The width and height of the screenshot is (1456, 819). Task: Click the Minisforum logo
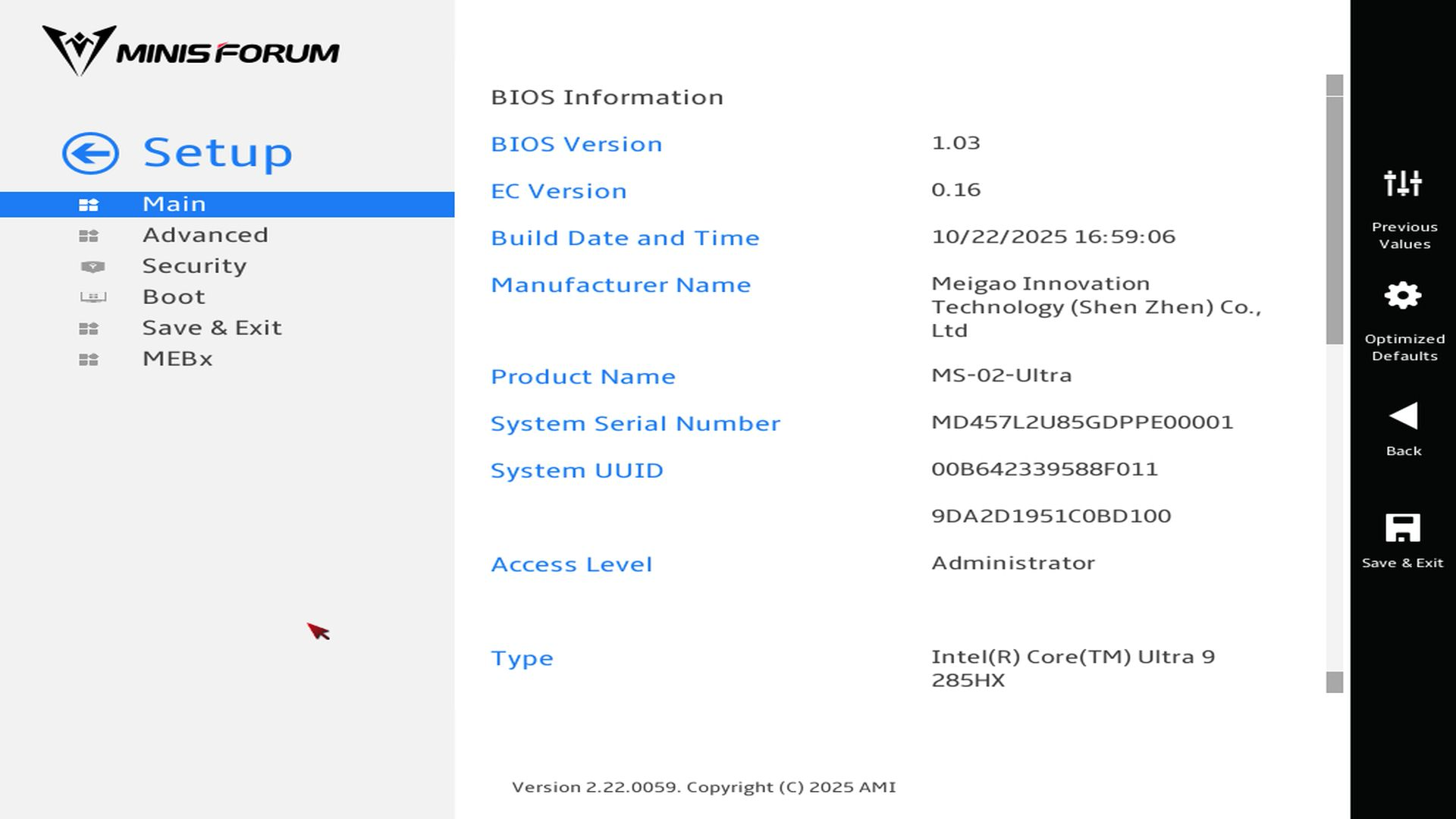(x=190, y=51)
